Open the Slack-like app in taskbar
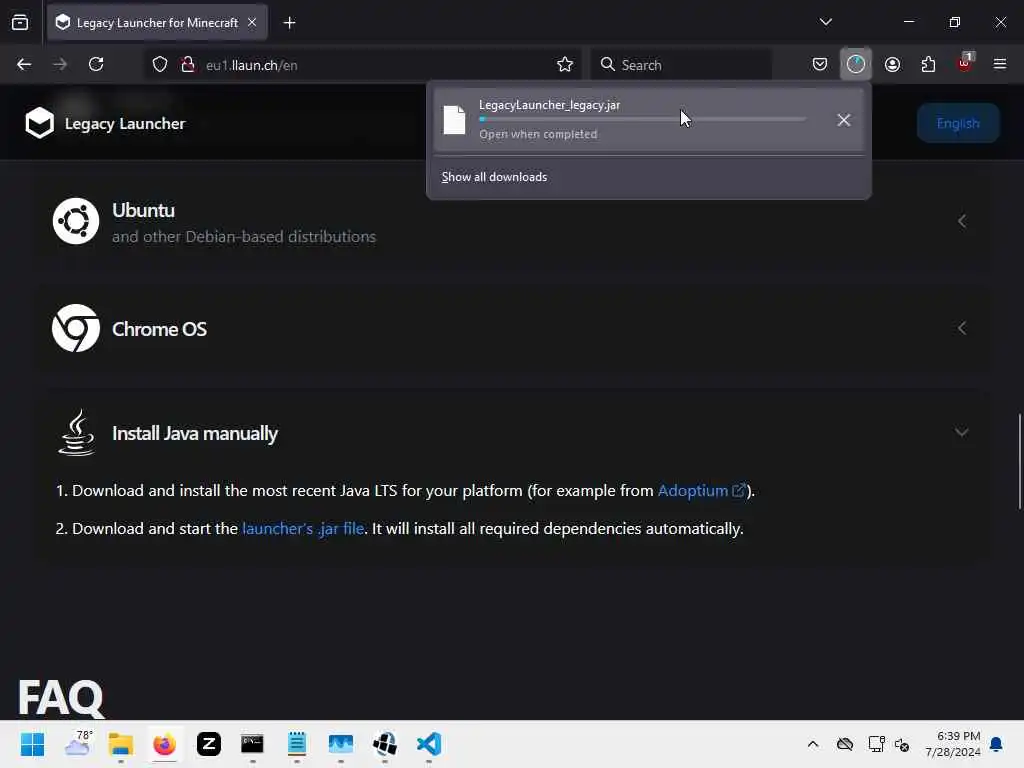 coord(385,744)
